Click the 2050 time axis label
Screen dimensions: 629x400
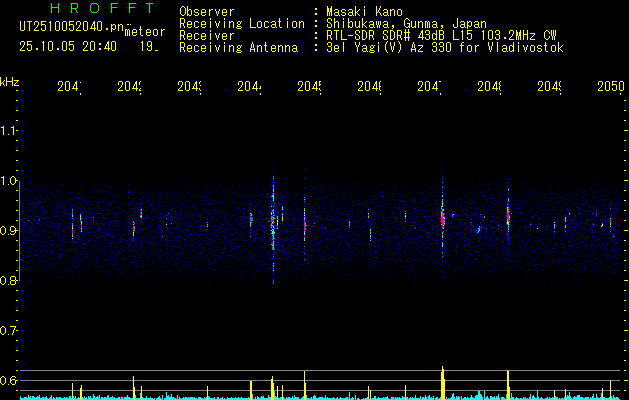click(611, 86)
